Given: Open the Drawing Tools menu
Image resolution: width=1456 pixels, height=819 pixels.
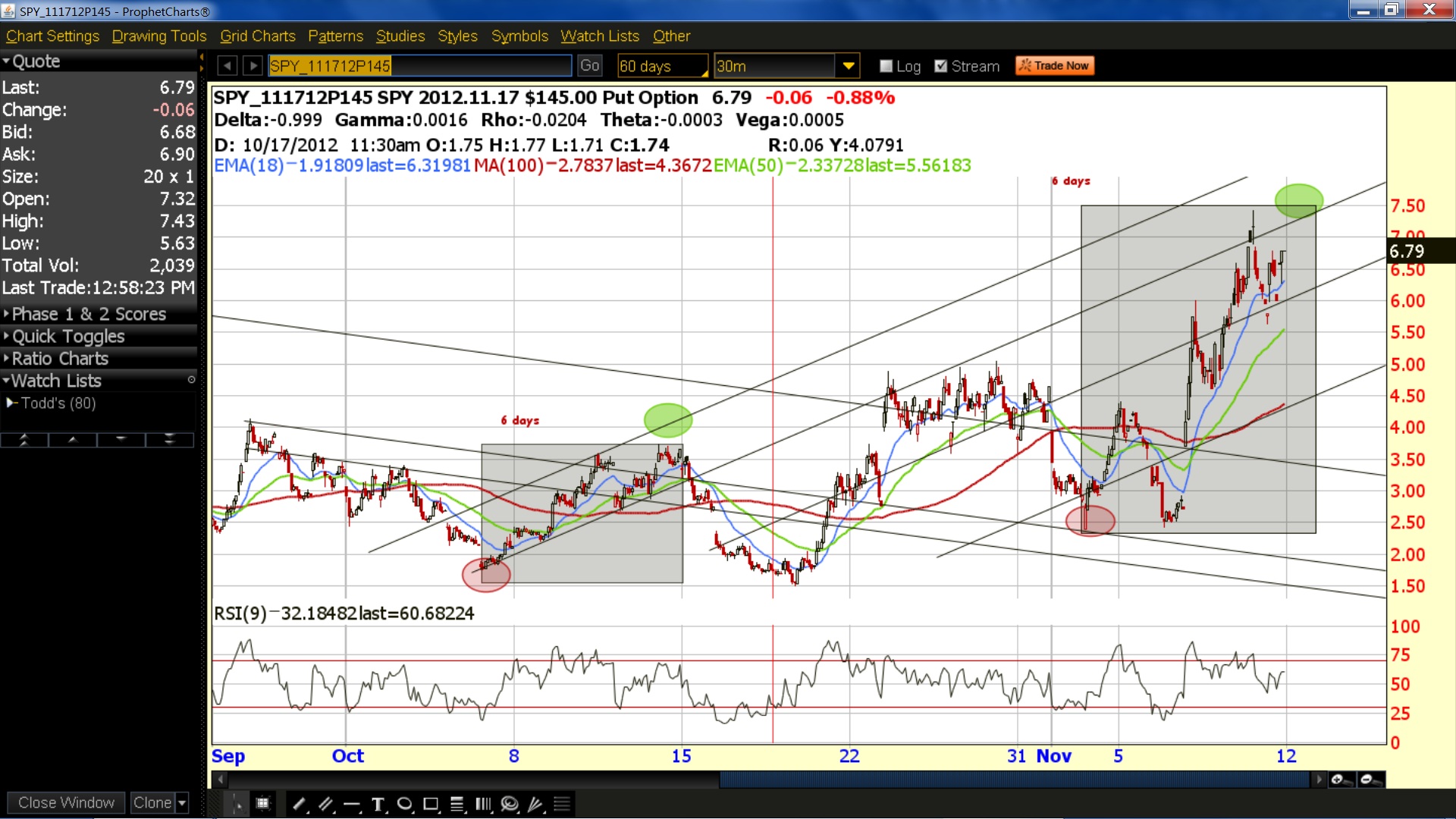Looking at the screenshot, I should click(x=159, y=36).
